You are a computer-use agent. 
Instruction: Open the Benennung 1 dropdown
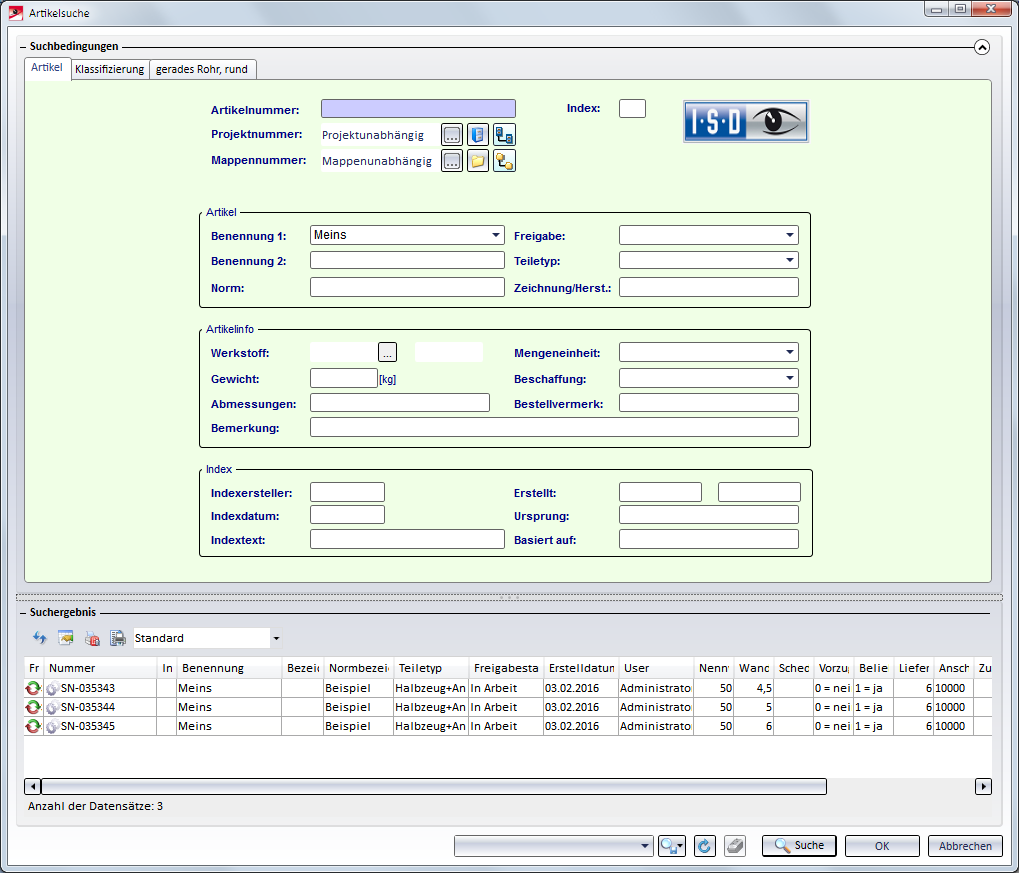[x=496, y=236]
